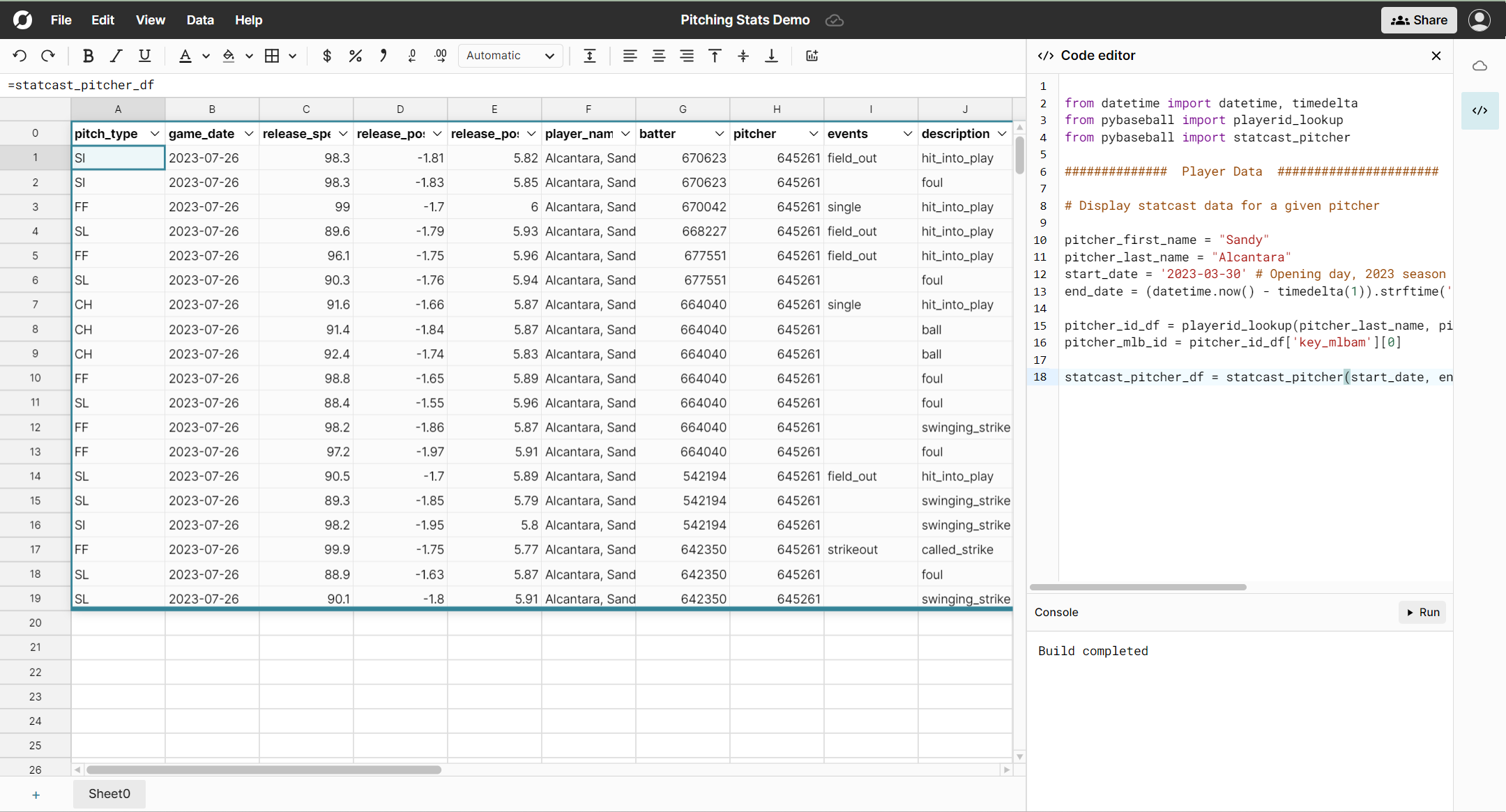Open the Data menu
This screenshot has height=812, width=1506.
[x=199, y=20]
